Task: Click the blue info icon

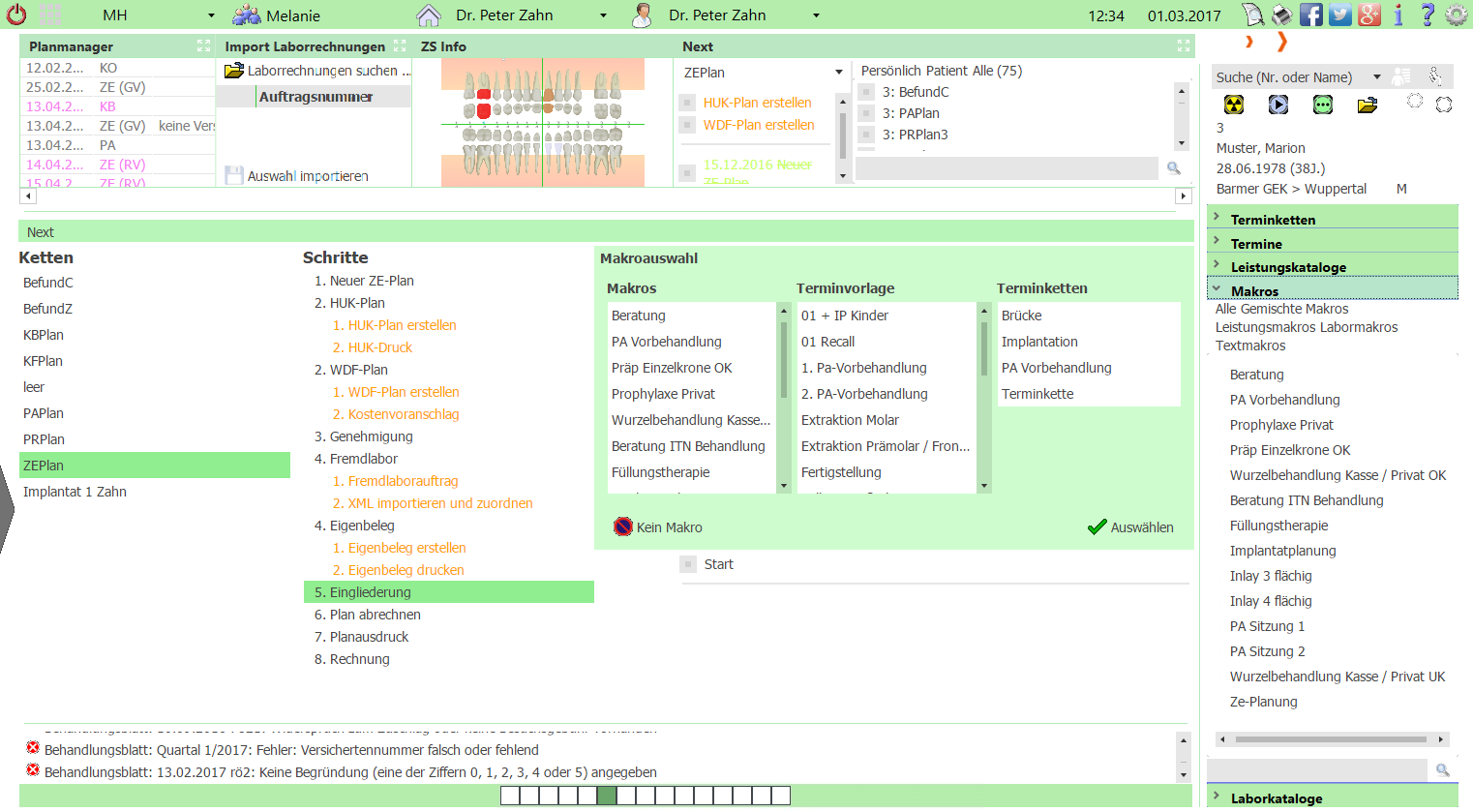Action: pyautogui.click(x=1398, y=15)
